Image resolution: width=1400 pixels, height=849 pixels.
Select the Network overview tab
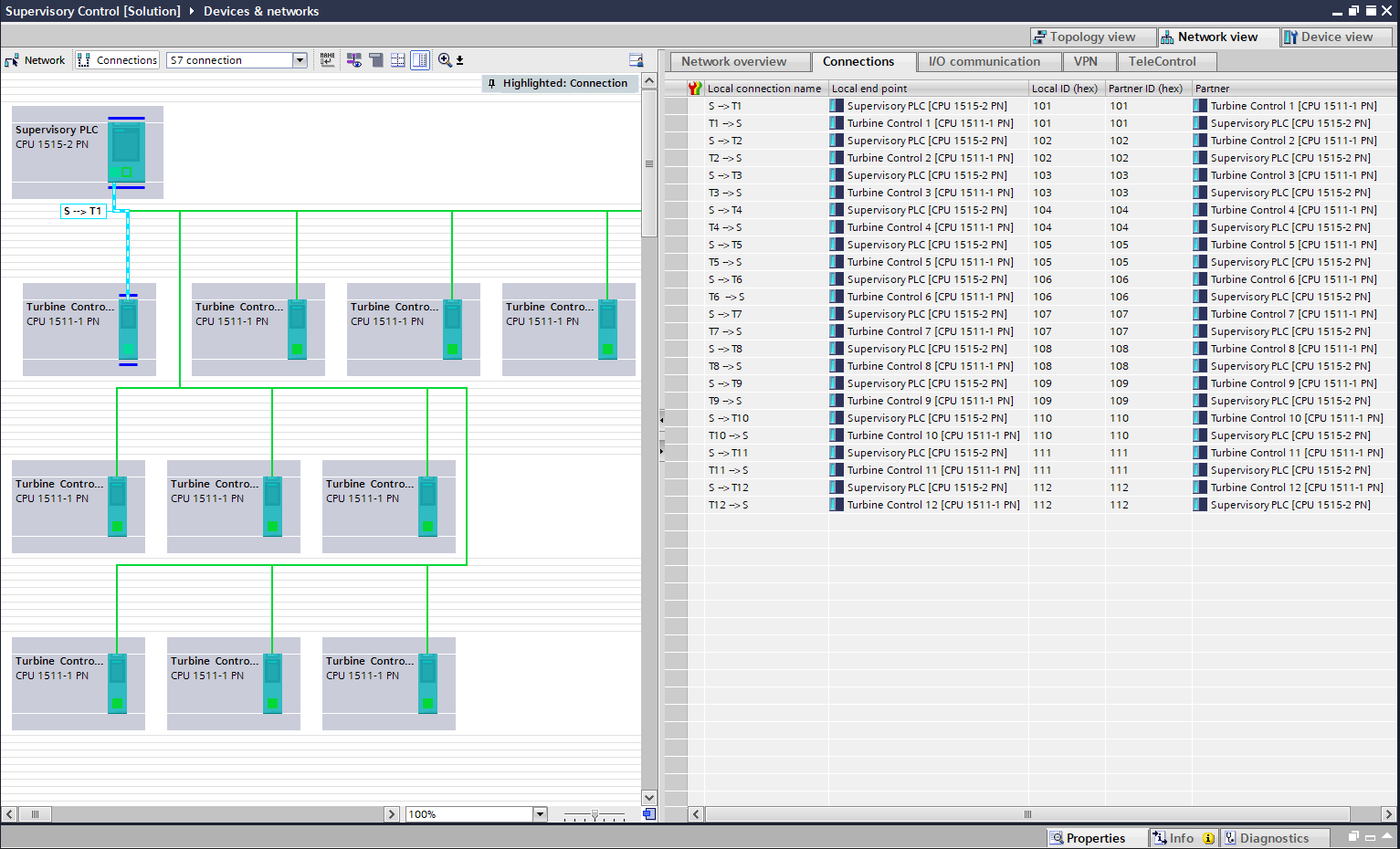click(x=733, y=61)
